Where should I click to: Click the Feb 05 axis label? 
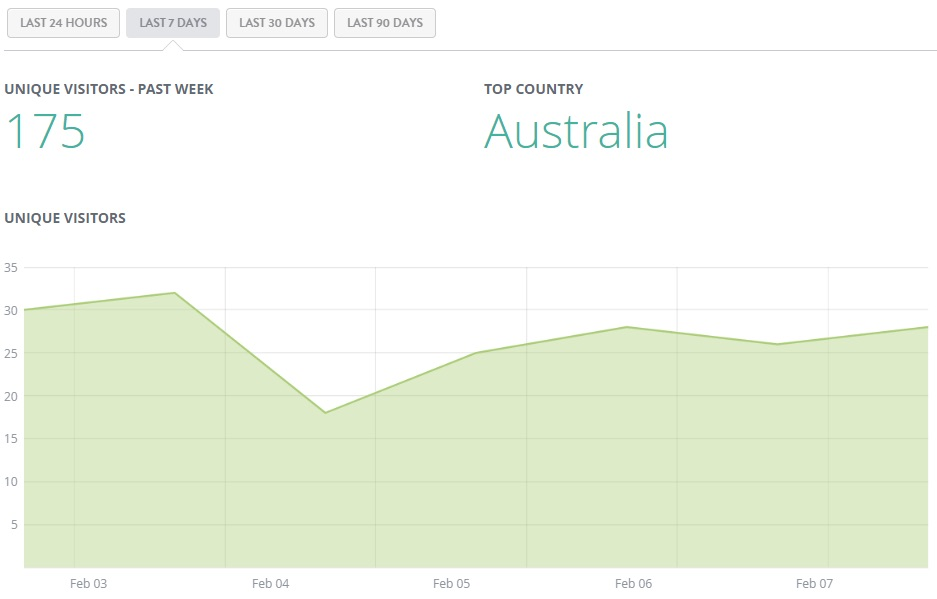click(x=451, y=583)
